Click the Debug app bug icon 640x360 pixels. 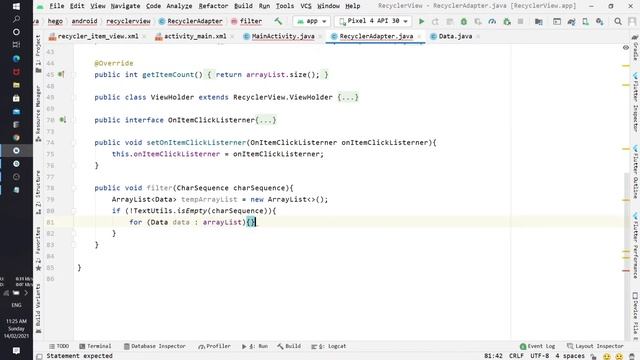coord(464,21)
